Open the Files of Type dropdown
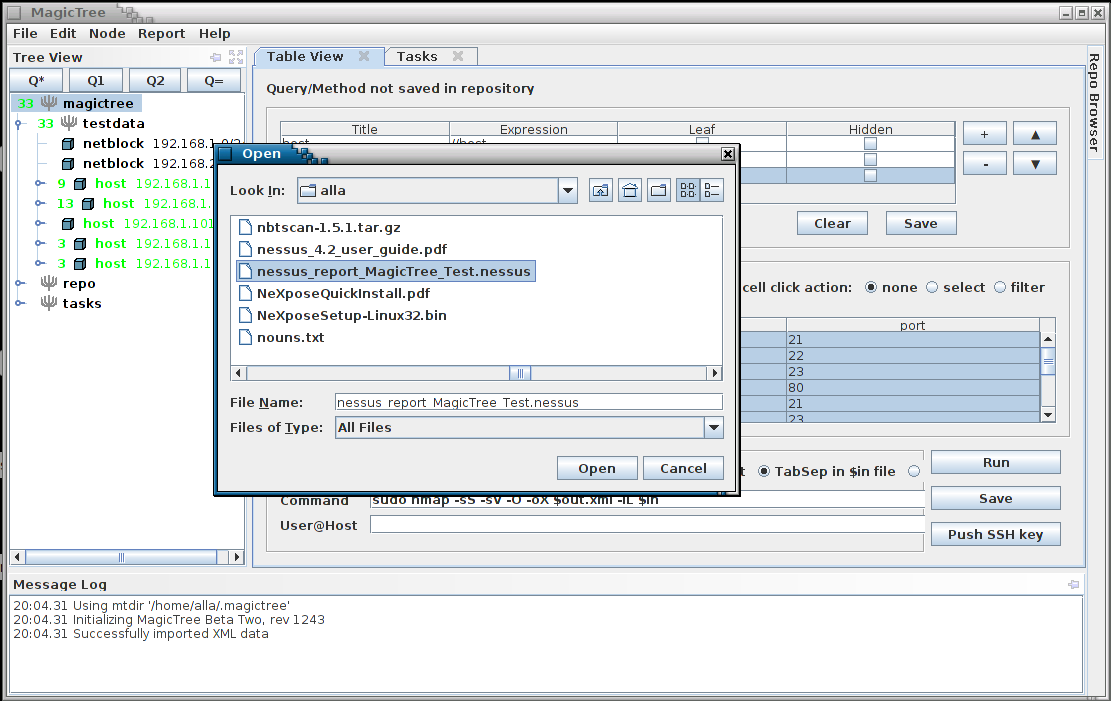The image size is (1111, 701). [714, 427]
